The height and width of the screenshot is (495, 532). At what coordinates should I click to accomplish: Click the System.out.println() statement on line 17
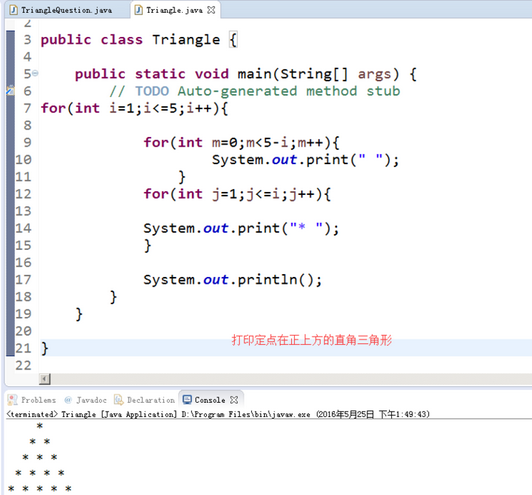click(232, 280)
